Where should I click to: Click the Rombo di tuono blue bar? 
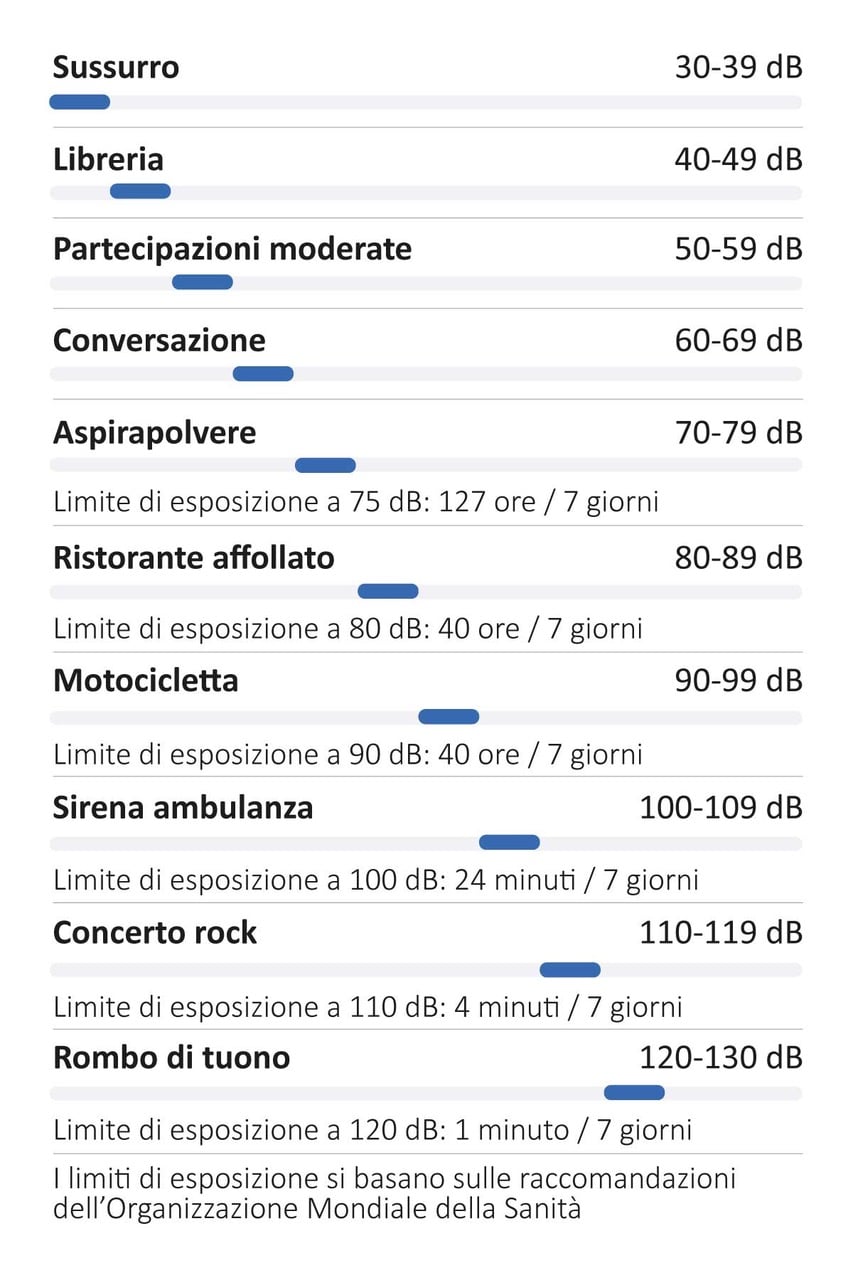[x=634, y=1092]
